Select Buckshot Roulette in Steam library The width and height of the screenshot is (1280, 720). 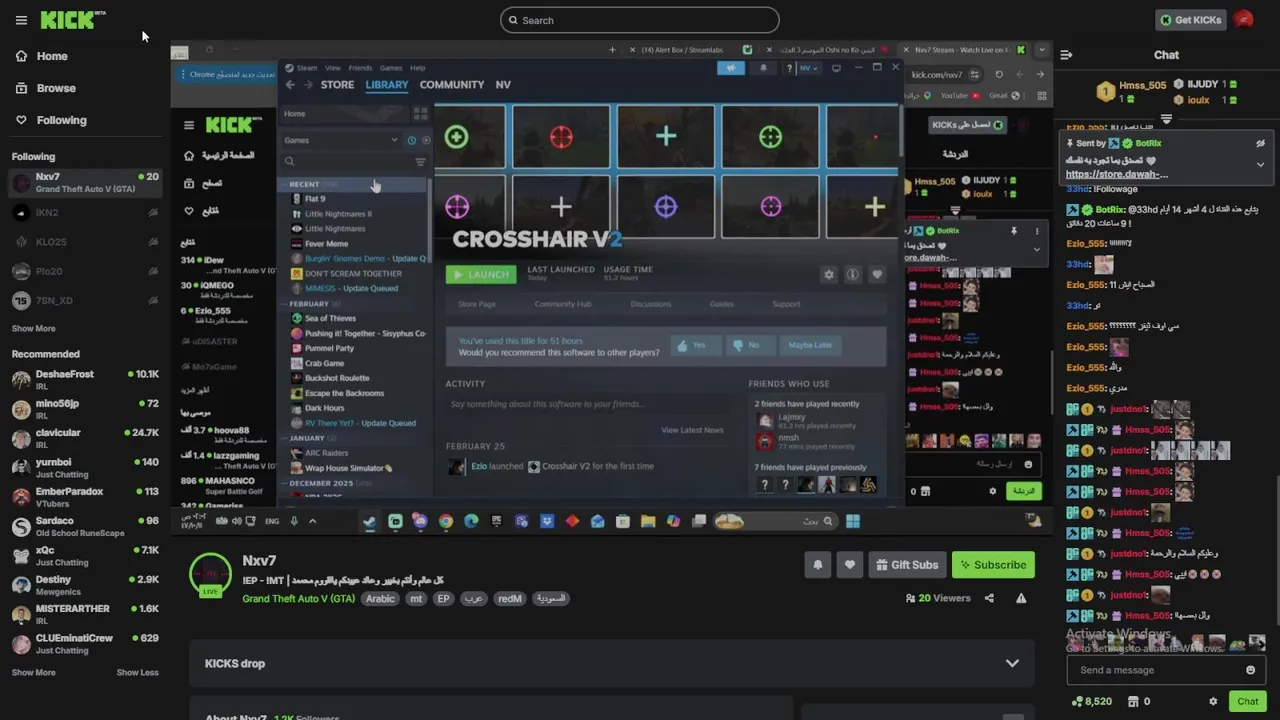click(x=337, y=378)
